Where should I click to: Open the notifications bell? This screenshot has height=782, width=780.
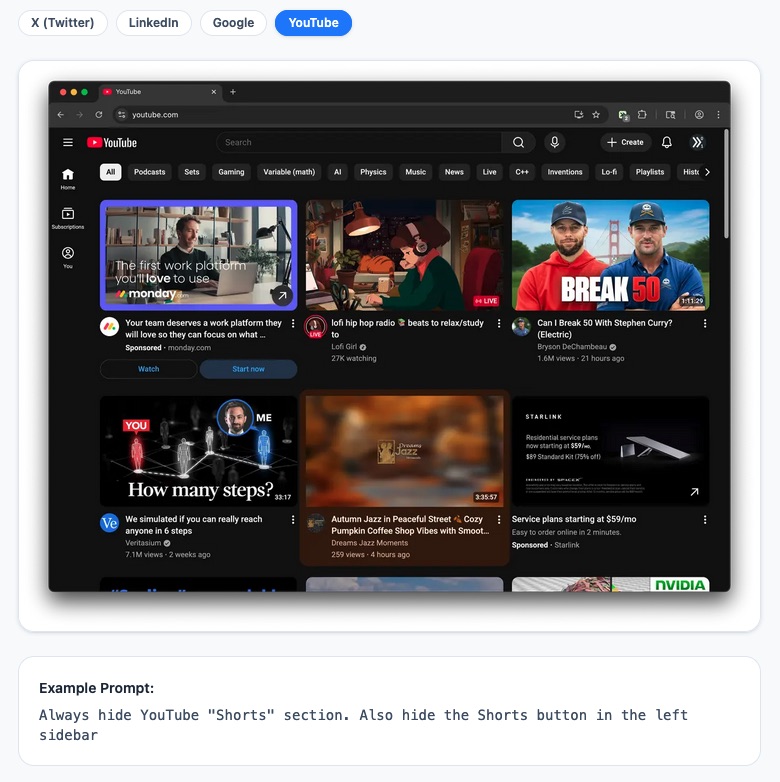pos(666,143)
